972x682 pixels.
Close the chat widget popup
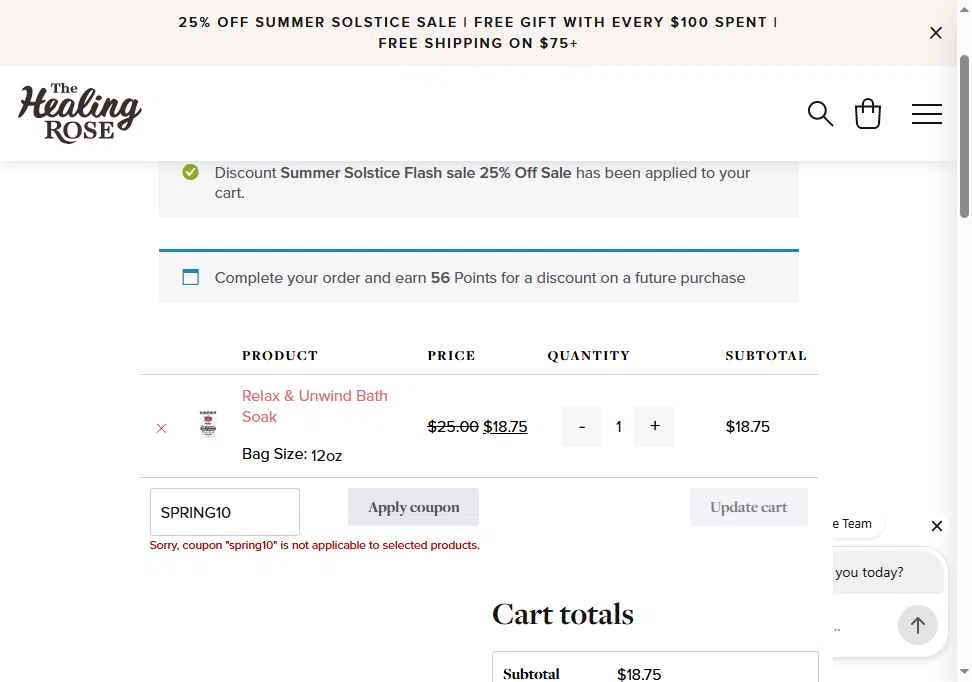[937, 526]
